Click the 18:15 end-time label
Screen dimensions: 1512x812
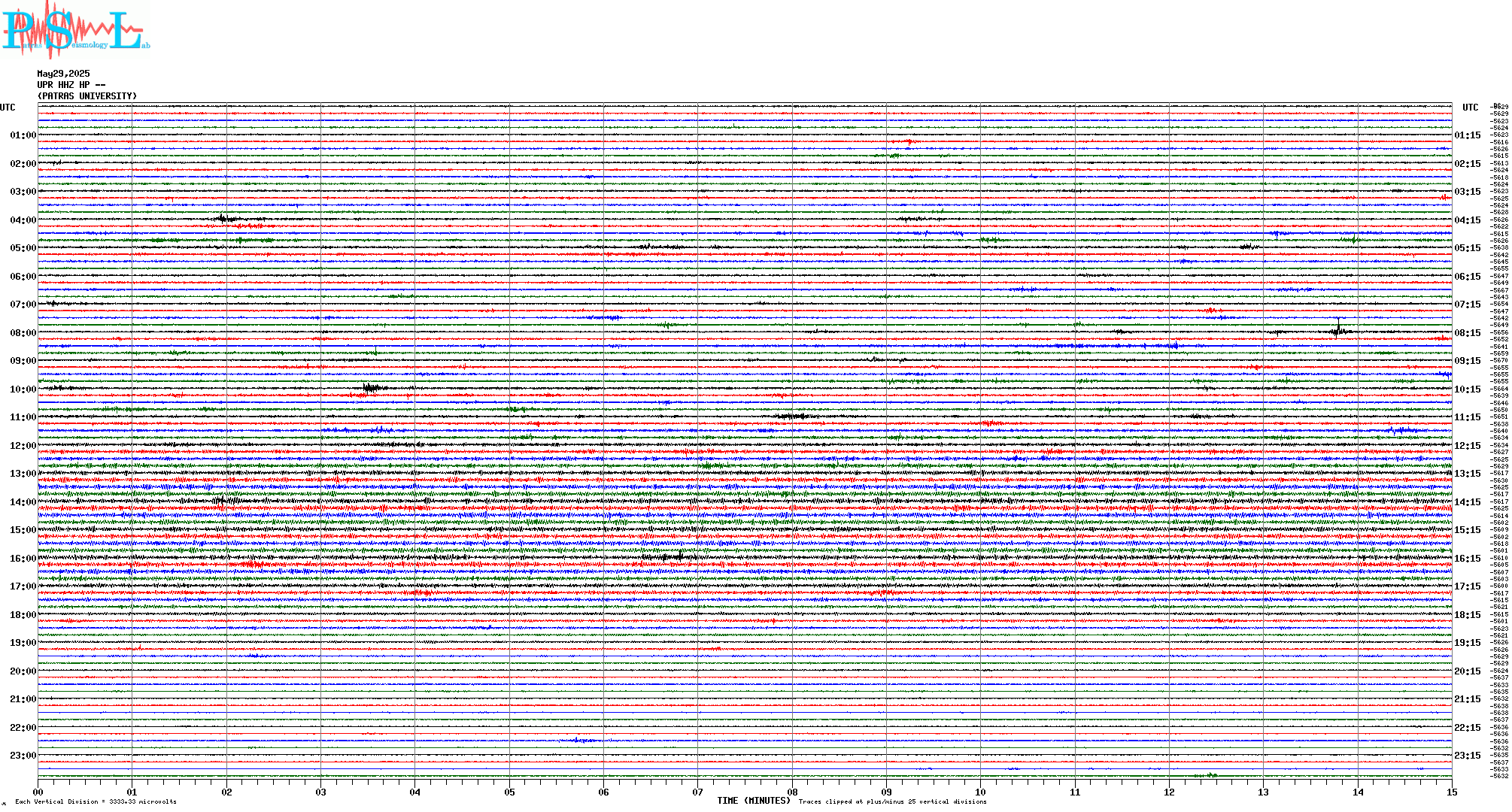[1468, 615]
